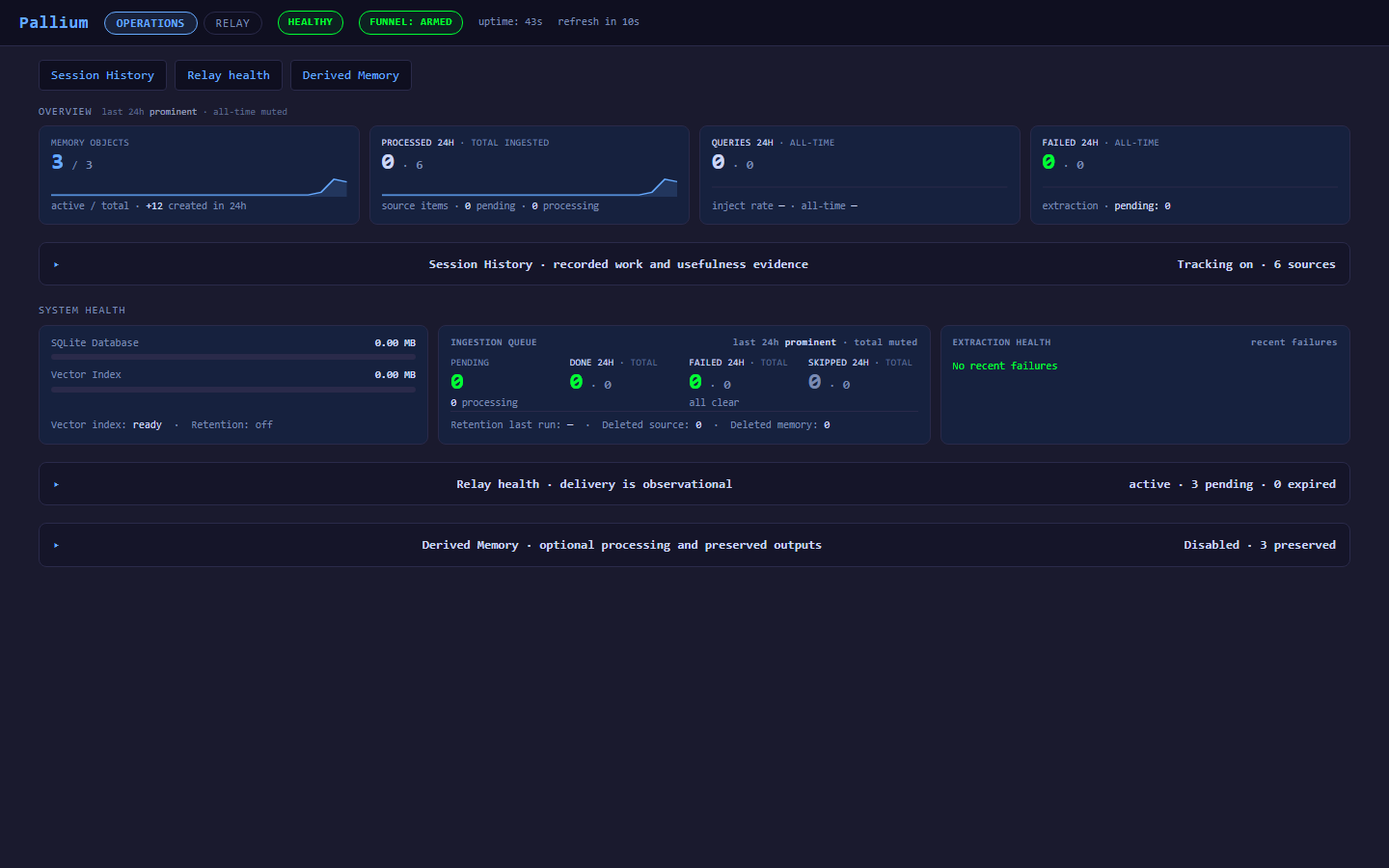Click the Memory Objects sparkline chart

(199, 187)
